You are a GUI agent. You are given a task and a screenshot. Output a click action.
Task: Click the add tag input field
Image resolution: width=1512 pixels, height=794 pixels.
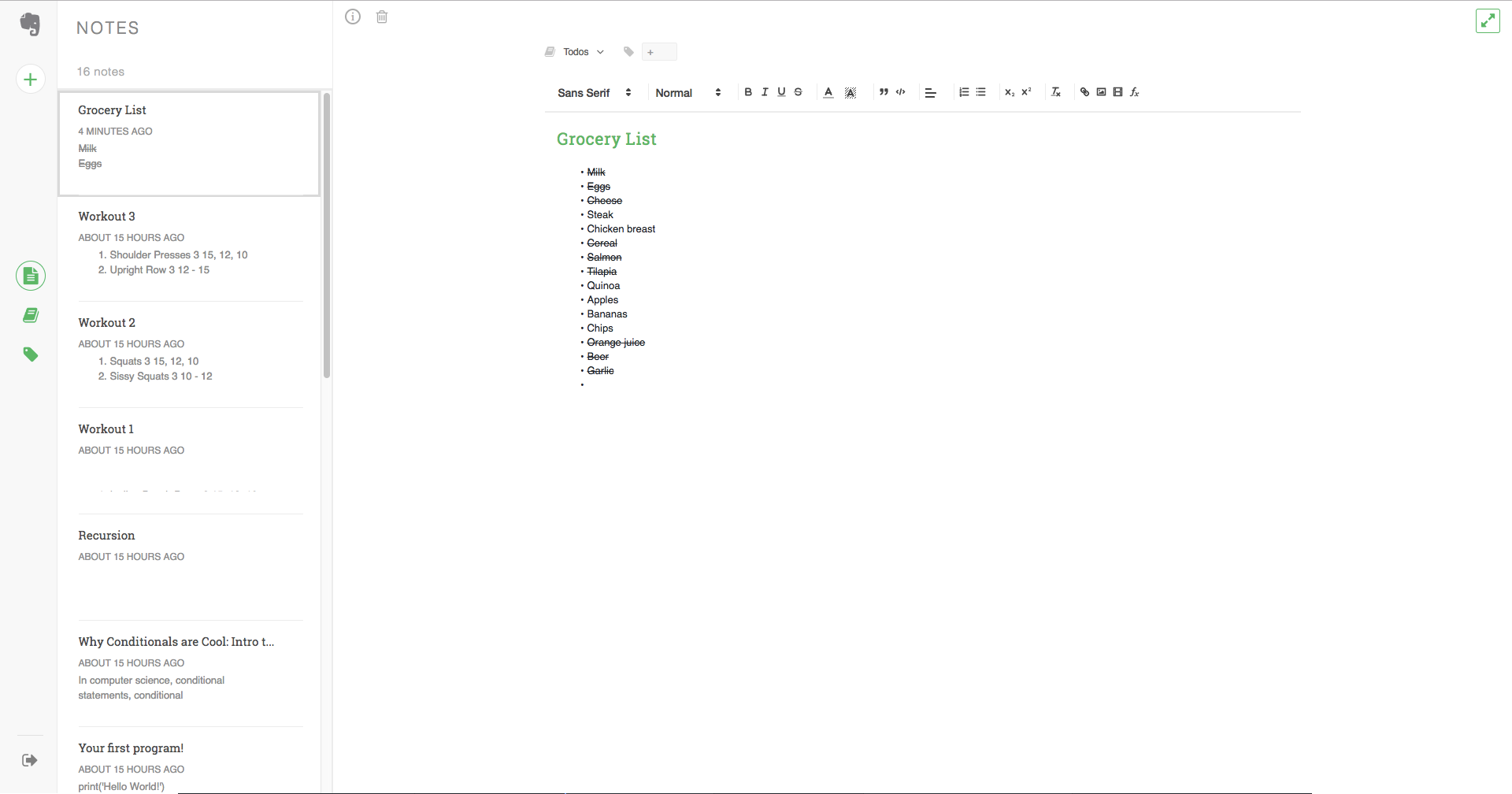pyautogui.click(x=659, y=52)
